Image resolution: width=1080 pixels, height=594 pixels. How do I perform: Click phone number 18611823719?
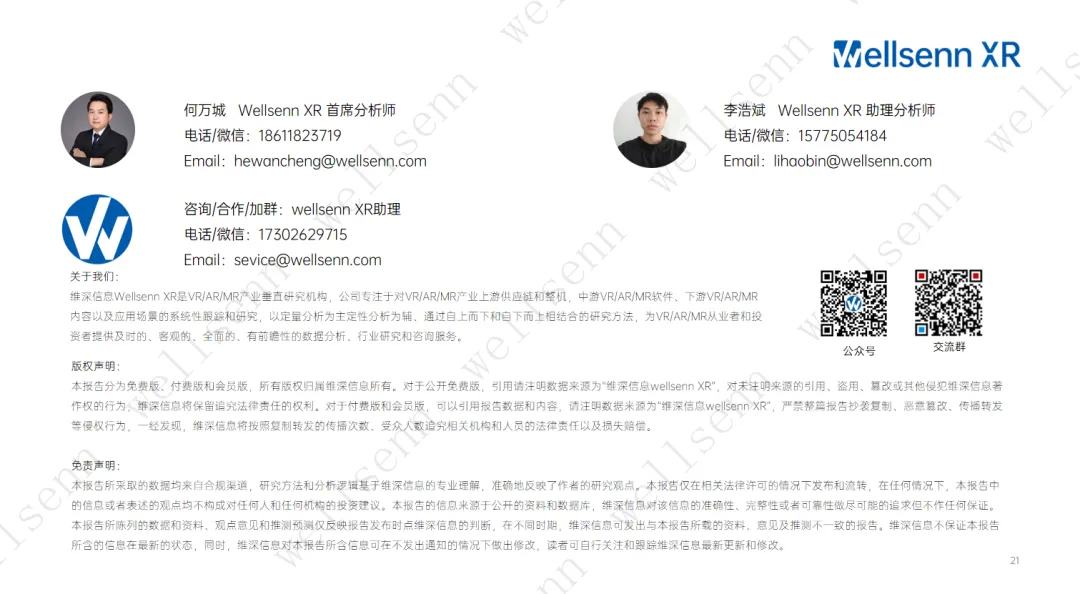pyautogui.click(x=300, y=136)
